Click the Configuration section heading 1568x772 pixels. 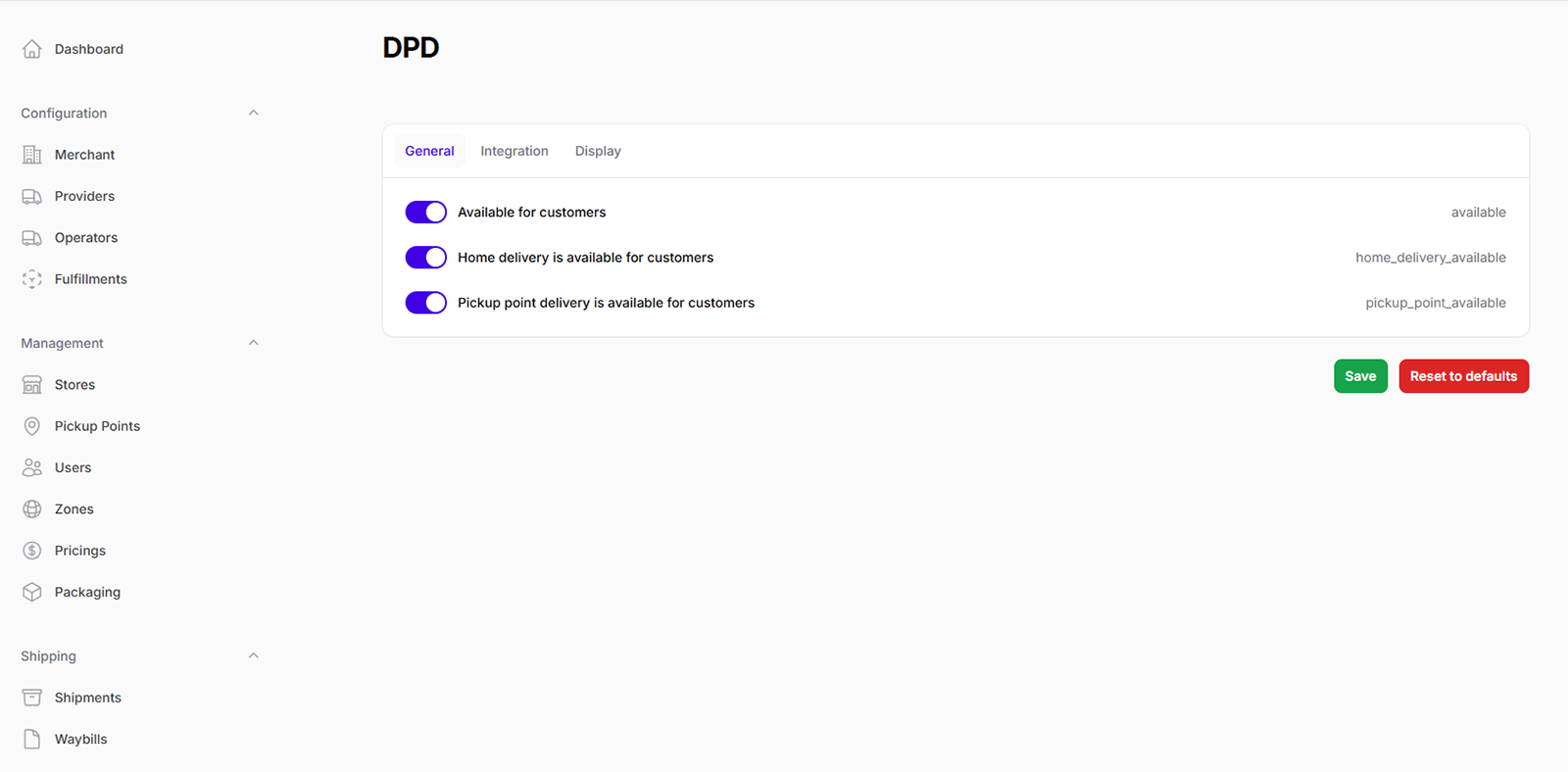64,113
